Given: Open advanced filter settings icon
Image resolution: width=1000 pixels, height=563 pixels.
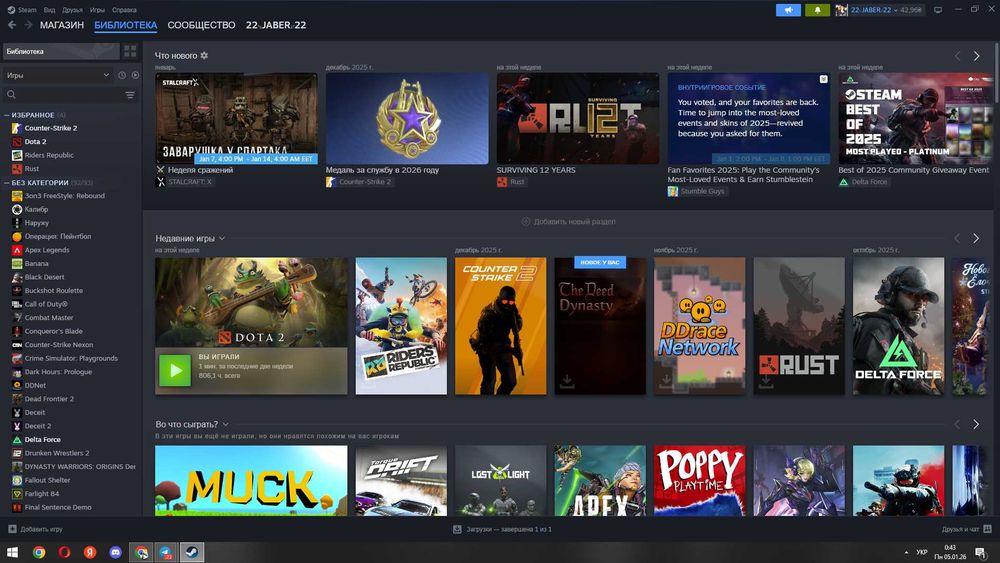Looking at the screenshot, I should [130, 95].
